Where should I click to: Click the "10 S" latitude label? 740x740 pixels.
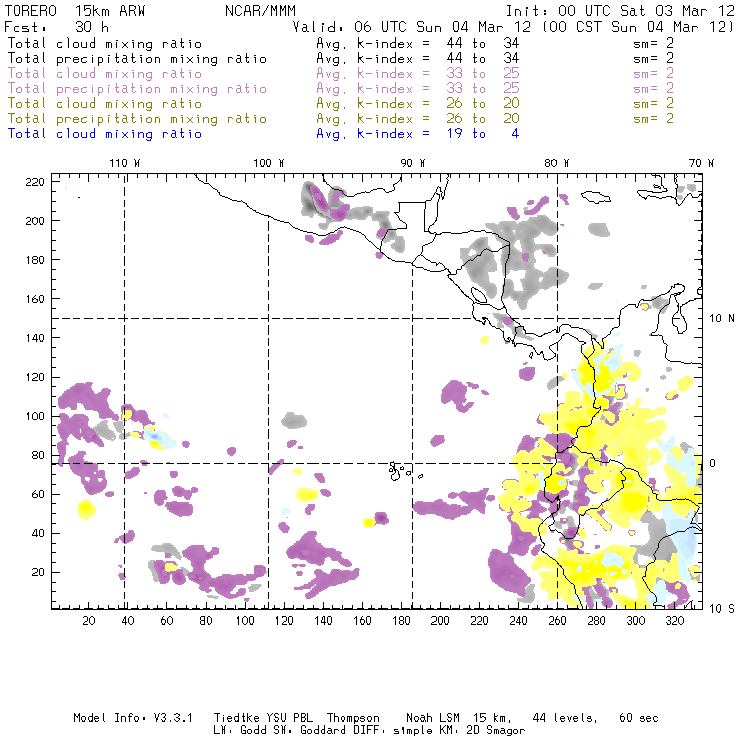point(722,609)
